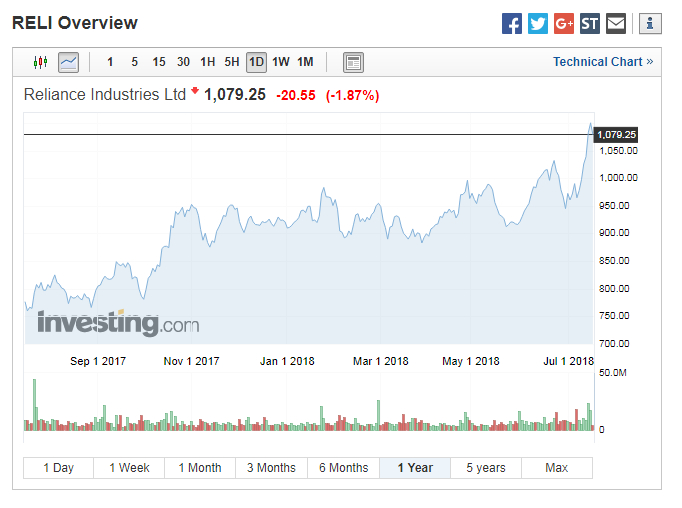
Task: Select 1M interval
Action: pyautogui.click(x=305, y=62)
